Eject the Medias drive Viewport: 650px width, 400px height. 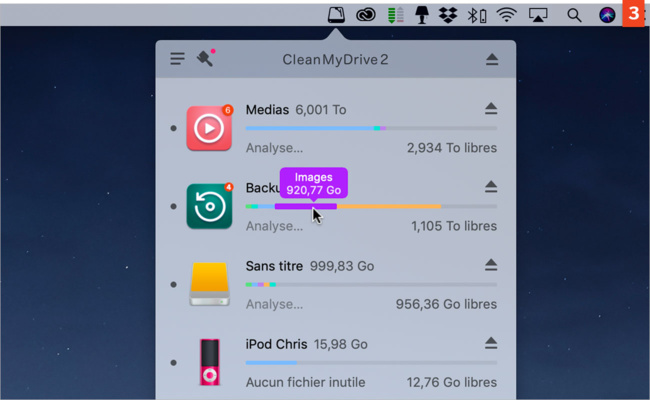[491, 109]
